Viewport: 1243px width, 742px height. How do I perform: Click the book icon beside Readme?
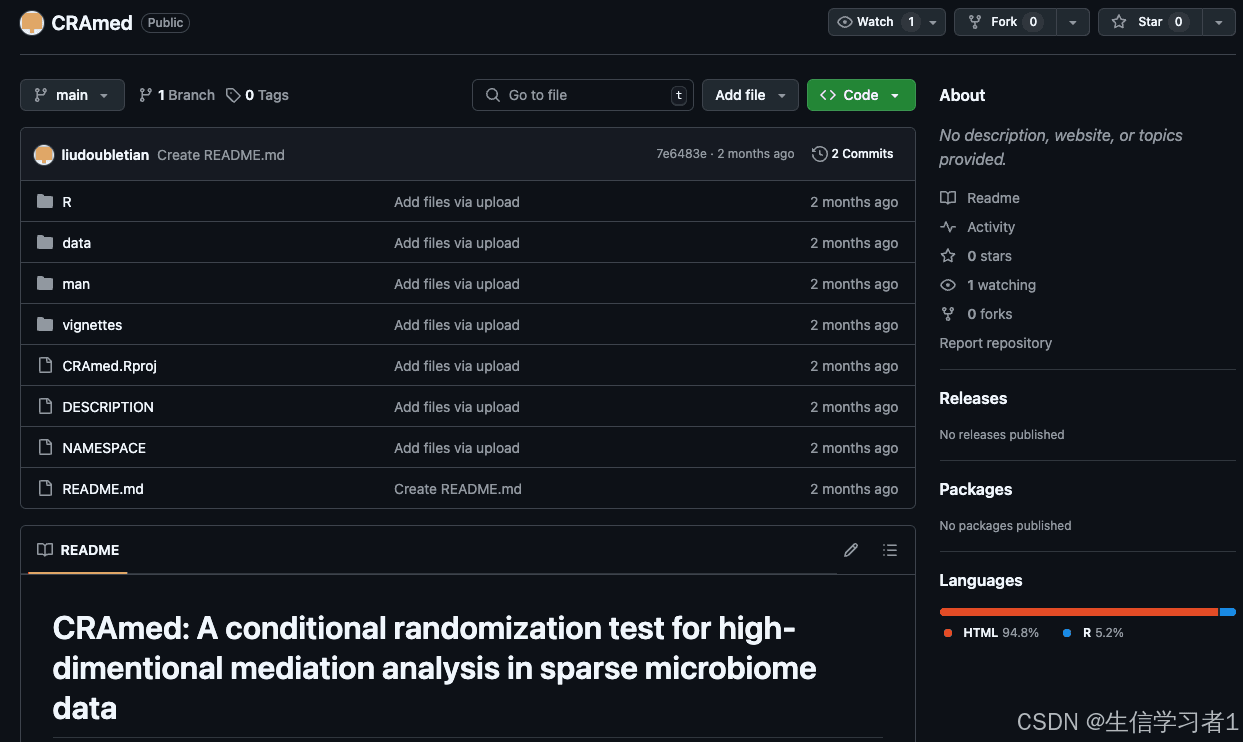pos(948,198)
